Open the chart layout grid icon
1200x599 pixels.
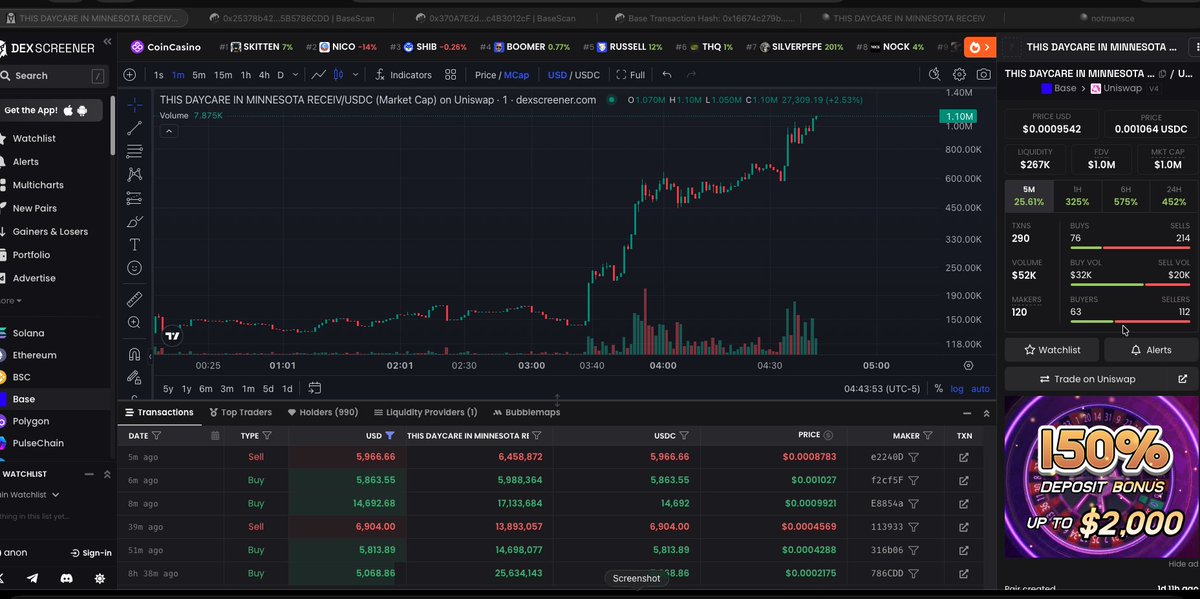(x=451, y=75)
